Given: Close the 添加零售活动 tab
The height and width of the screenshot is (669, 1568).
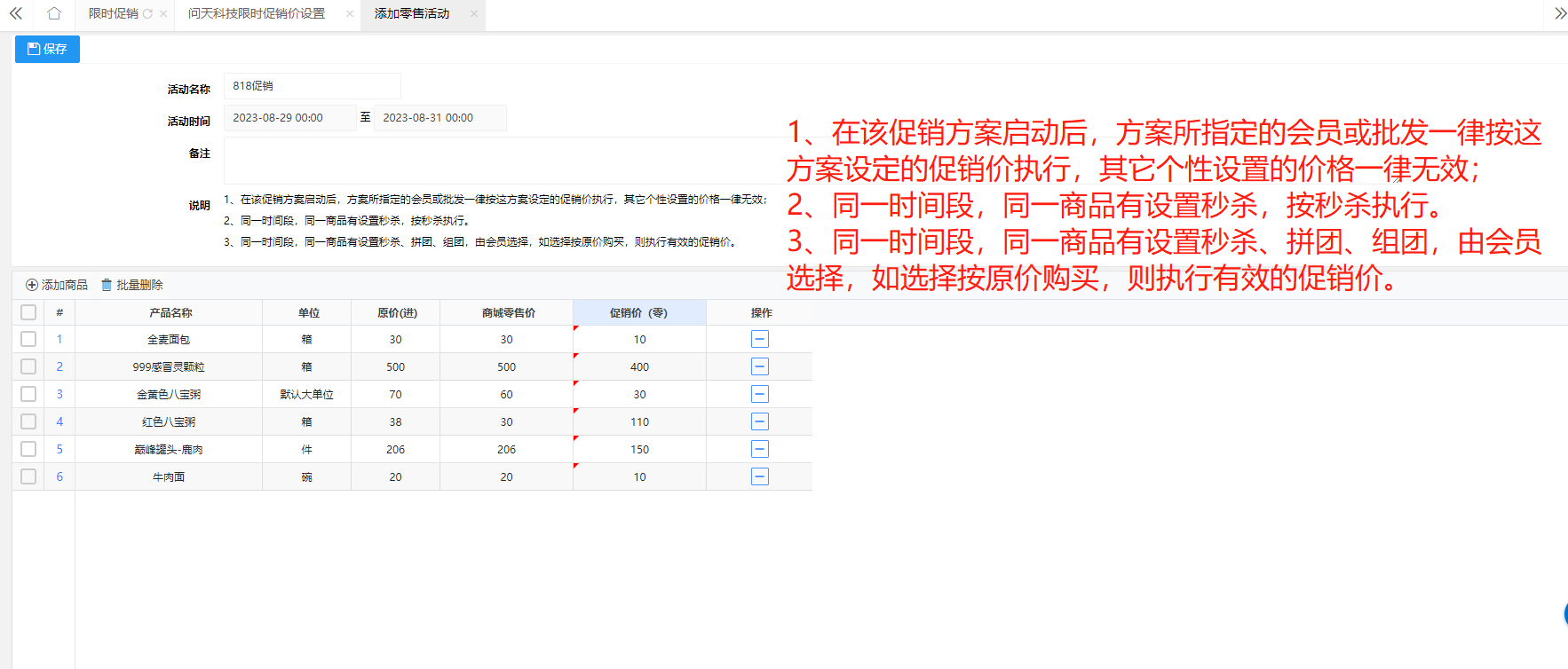Looking at the screenshot, I should click(474, 14).
